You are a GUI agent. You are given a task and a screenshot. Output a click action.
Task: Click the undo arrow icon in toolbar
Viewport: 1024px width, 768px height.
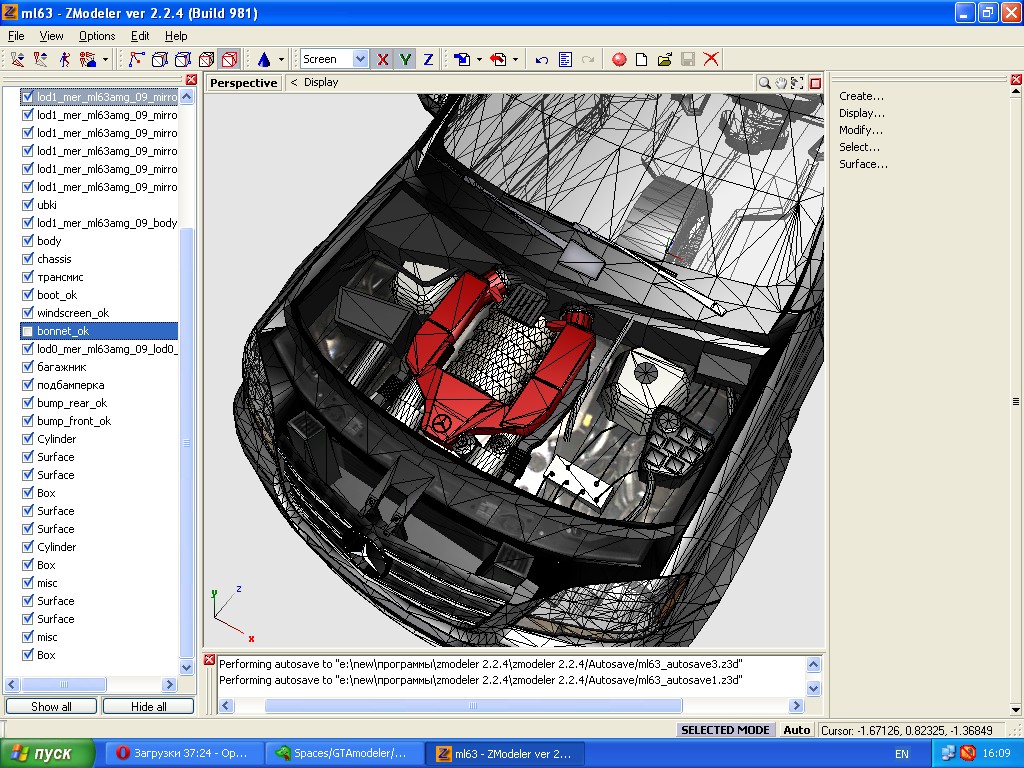point(542,60)
